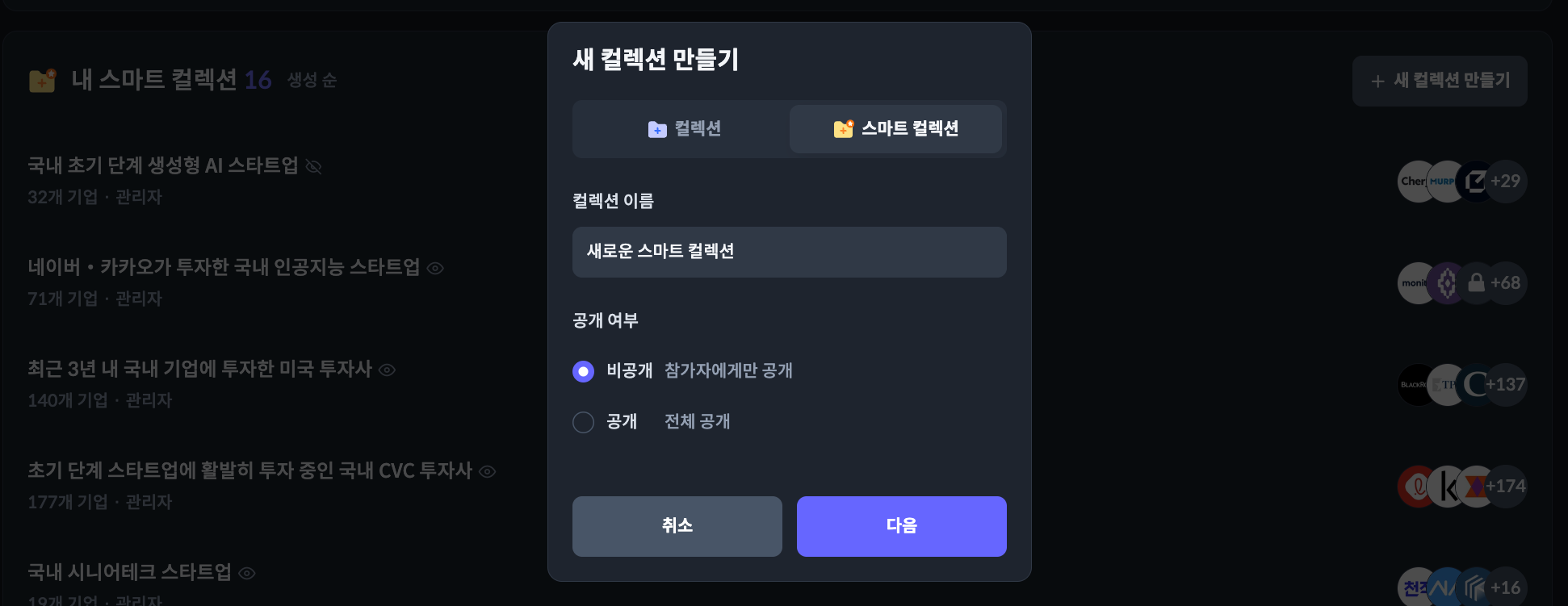Select the 비공개 radio button
Screen dimensions: 1568x606
click(583, 372)
